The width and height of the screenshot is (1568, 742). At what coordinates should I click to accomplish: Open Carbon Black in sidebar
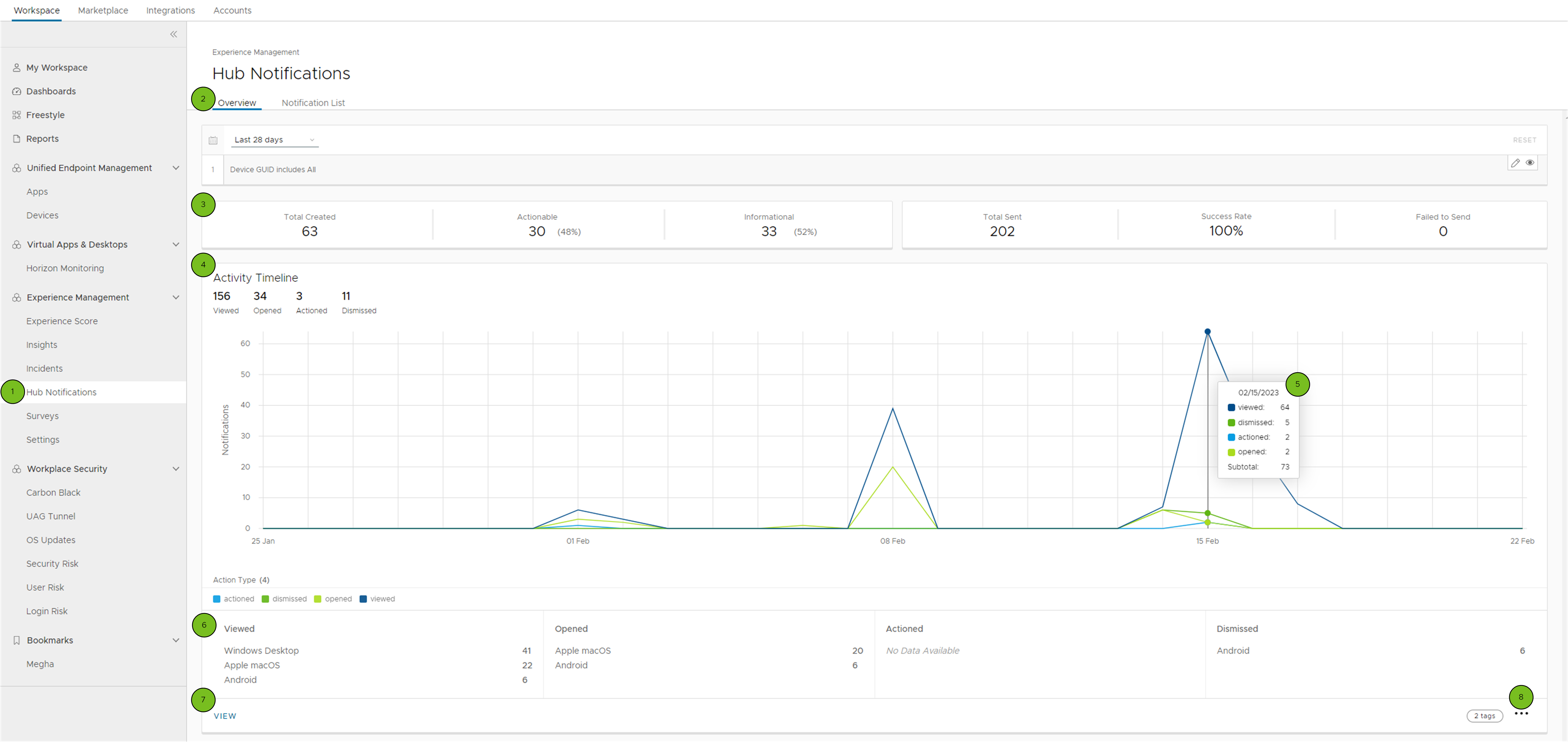[54, 493]
